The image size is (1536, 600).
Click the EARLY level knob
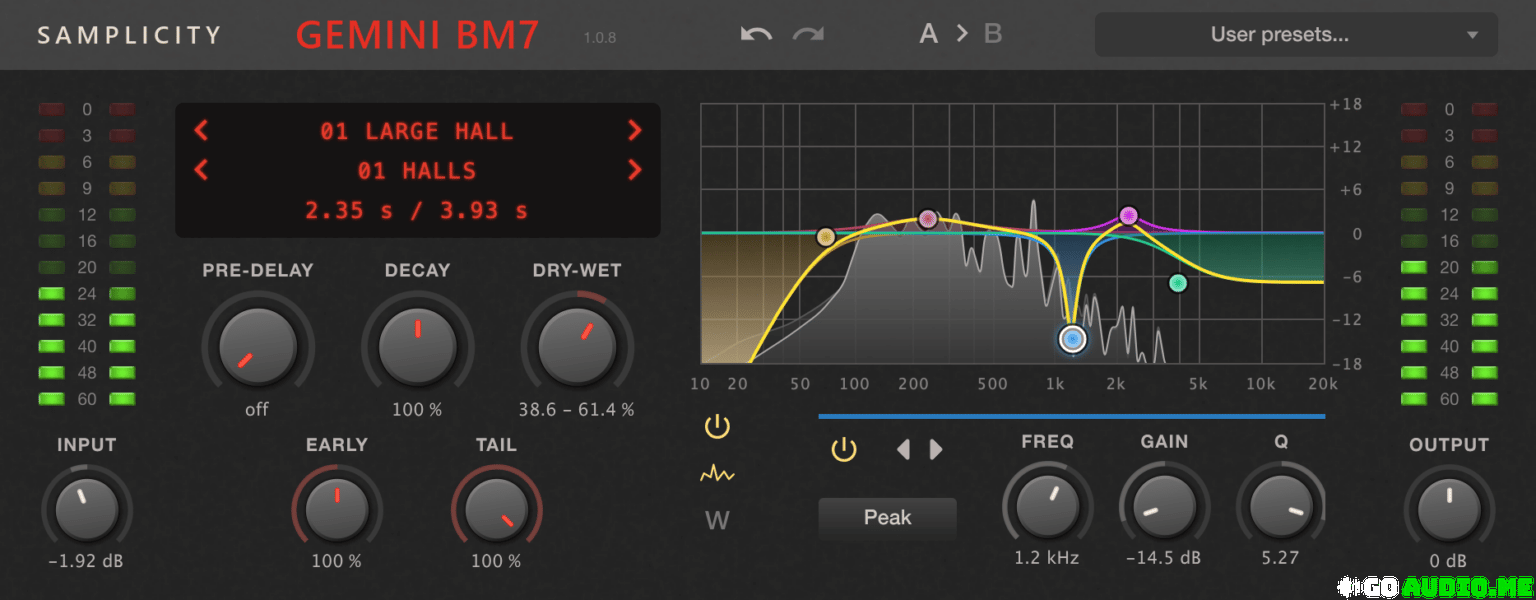click(337, 508)
